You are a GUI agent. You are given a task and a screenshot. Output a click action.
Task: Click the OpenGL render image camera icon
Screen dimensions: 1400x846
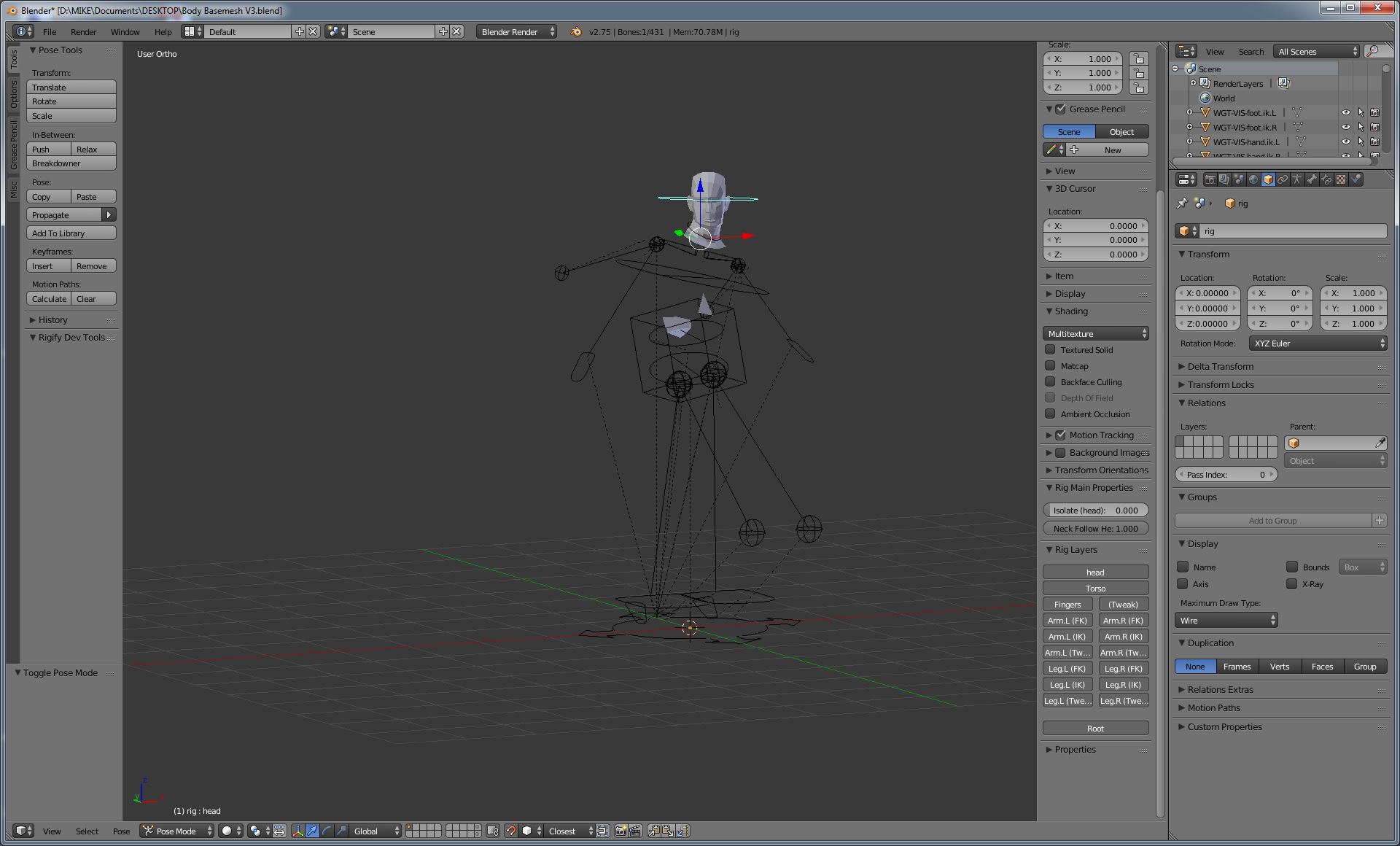click(621, 831)
